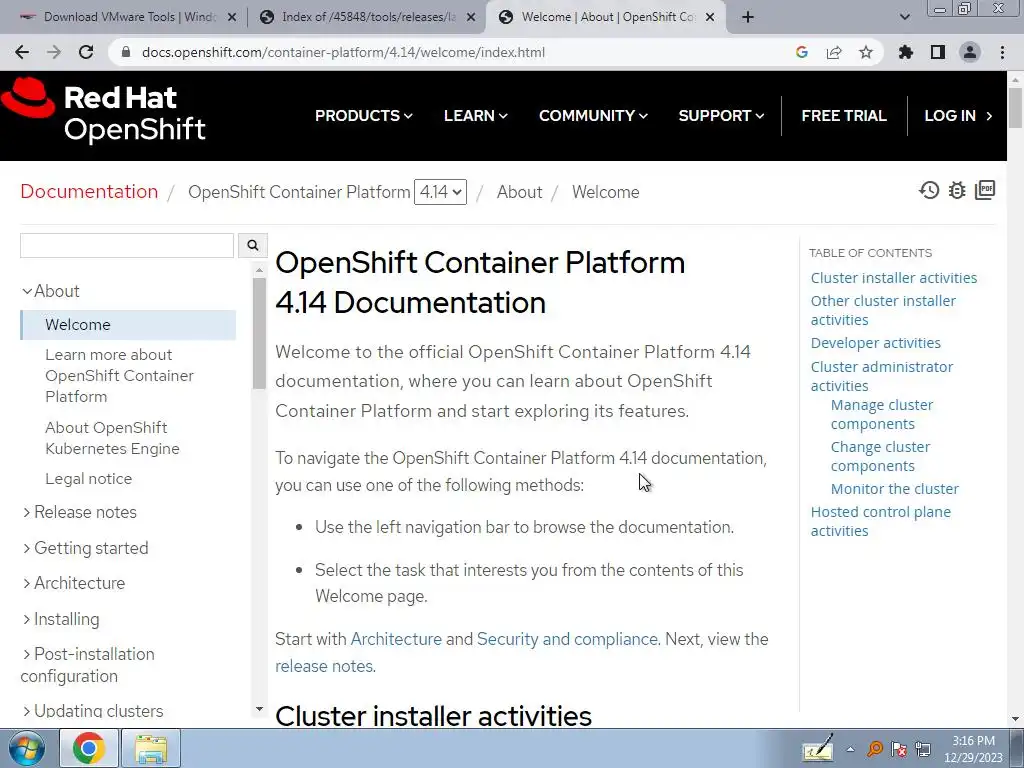The height and width of the screenshot is (768, 1024).
Task: Jump to Monitor the cluster in contents
Action: coord(895,488)
